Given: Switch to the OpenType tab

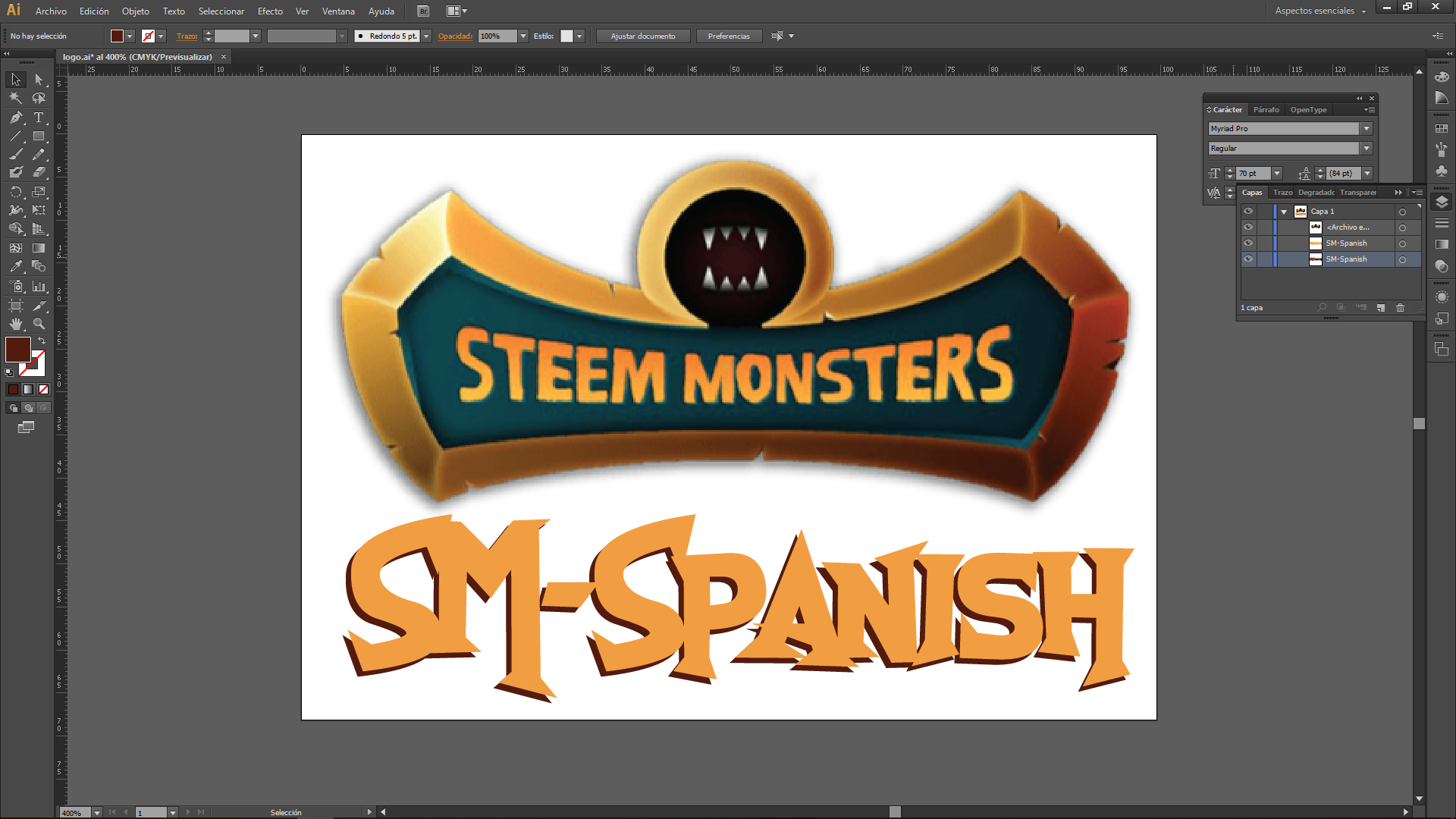Looking at the screenshot, I should [x=1308, y=110].
